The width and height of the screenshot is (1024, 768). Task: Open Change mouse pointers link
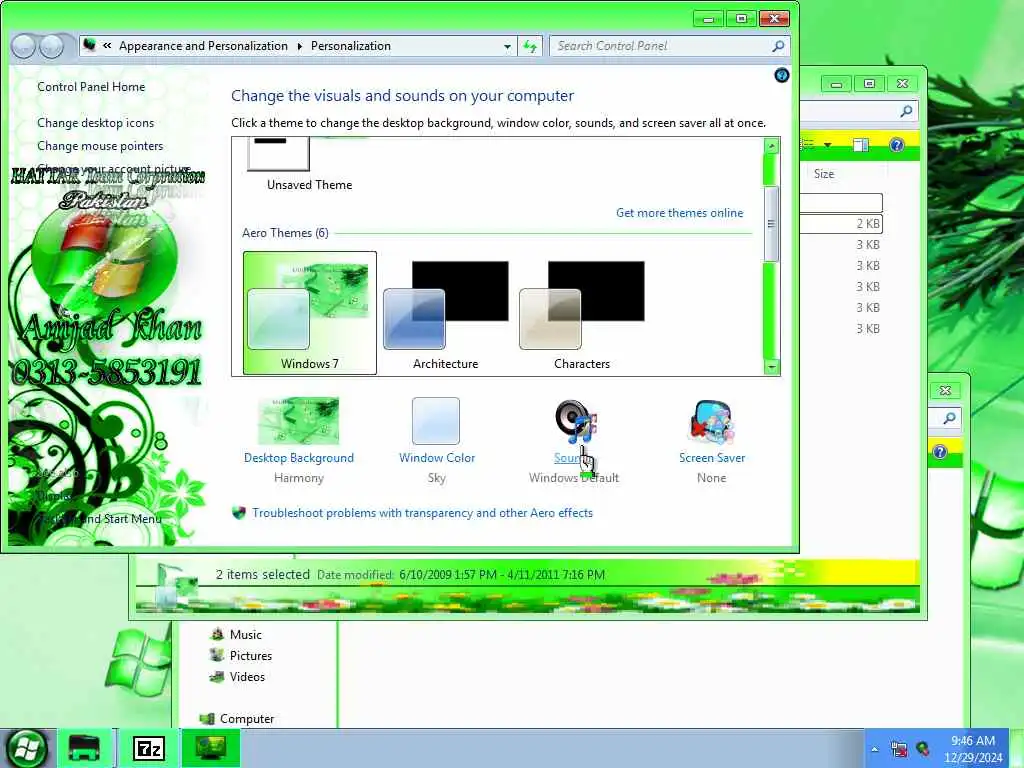[x=100, y=146]
